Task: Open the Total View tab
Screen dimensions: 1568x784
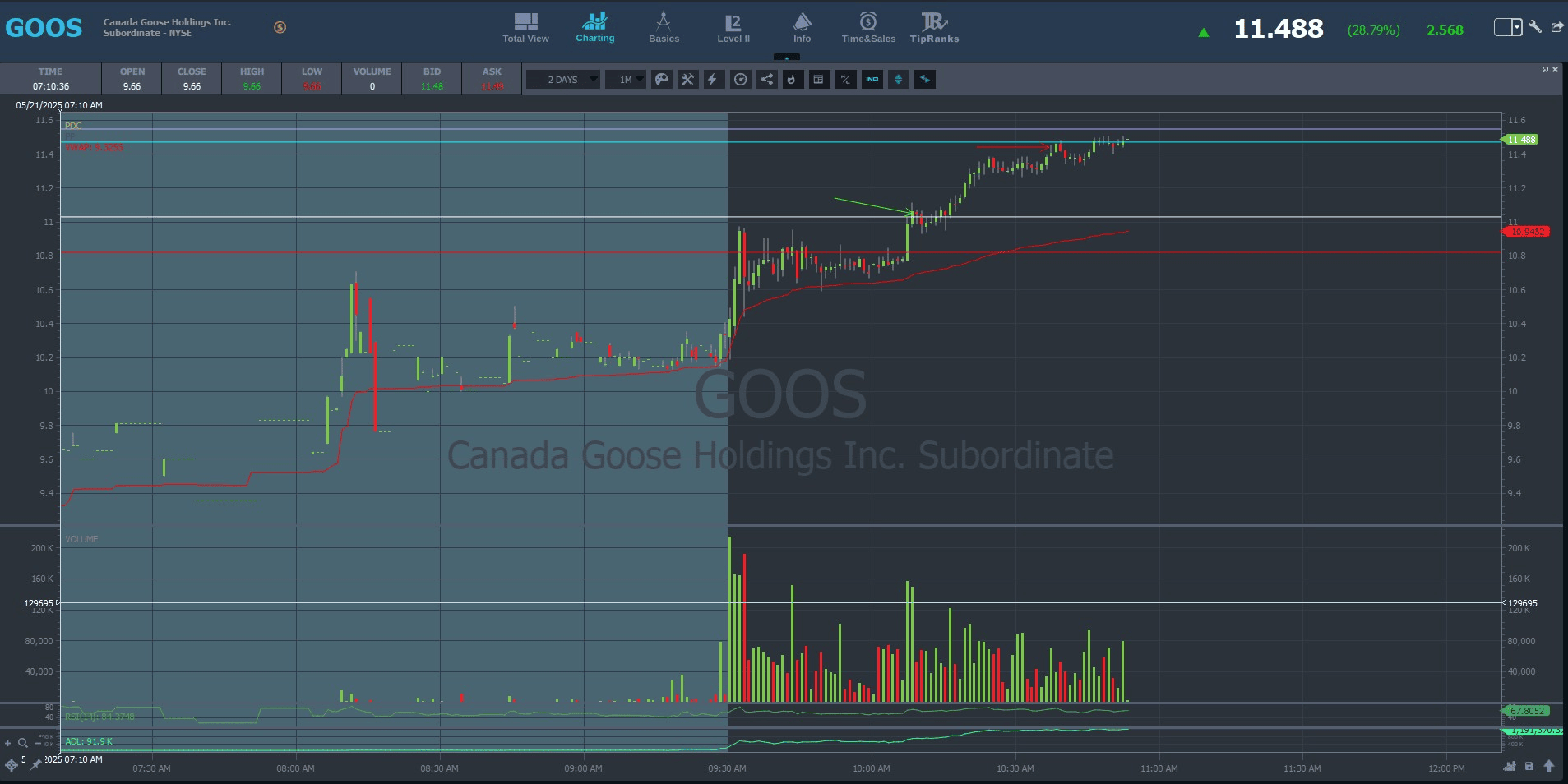Action: point(525,27)
